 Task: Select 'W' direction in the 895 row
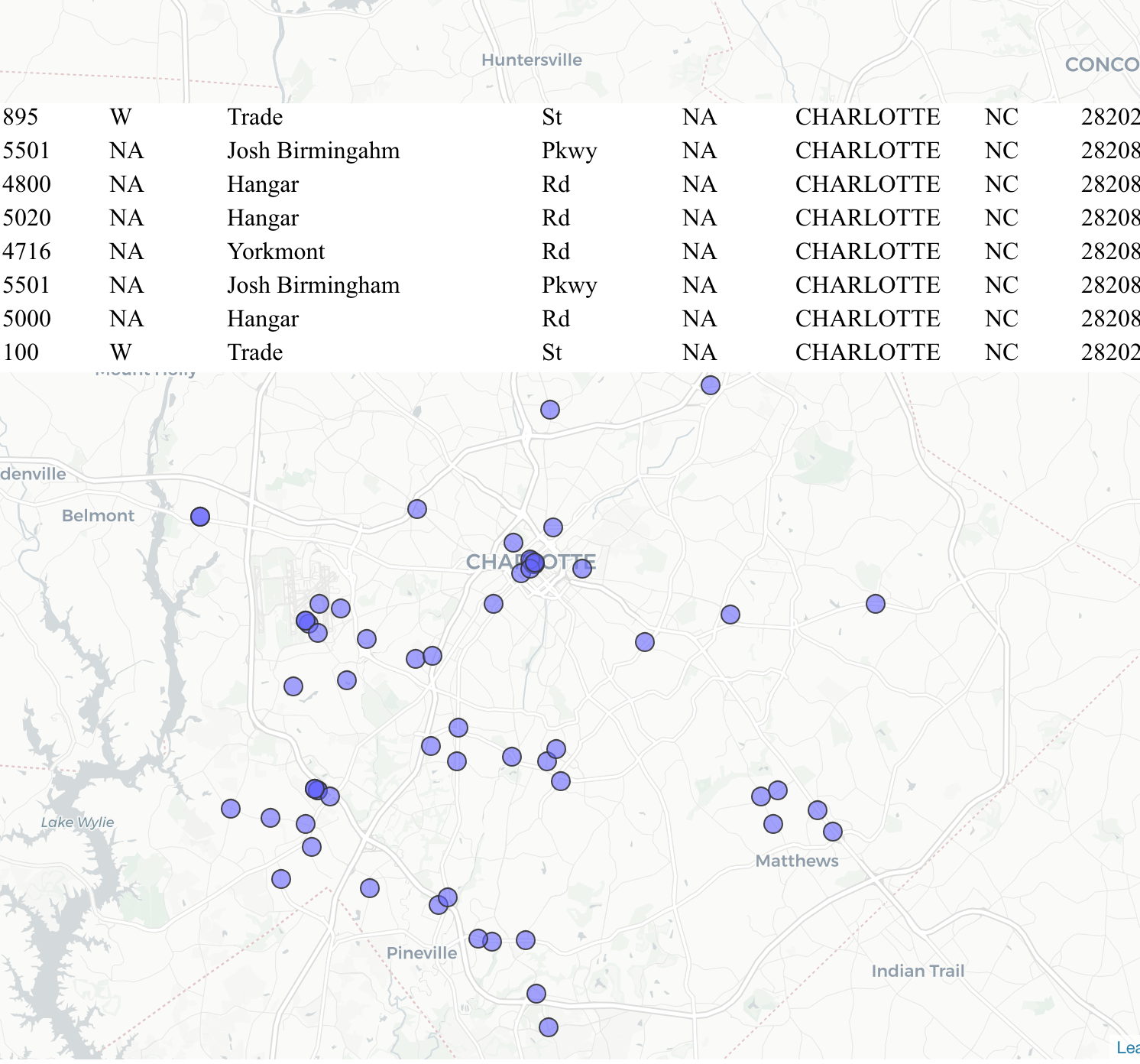[121, 117]
